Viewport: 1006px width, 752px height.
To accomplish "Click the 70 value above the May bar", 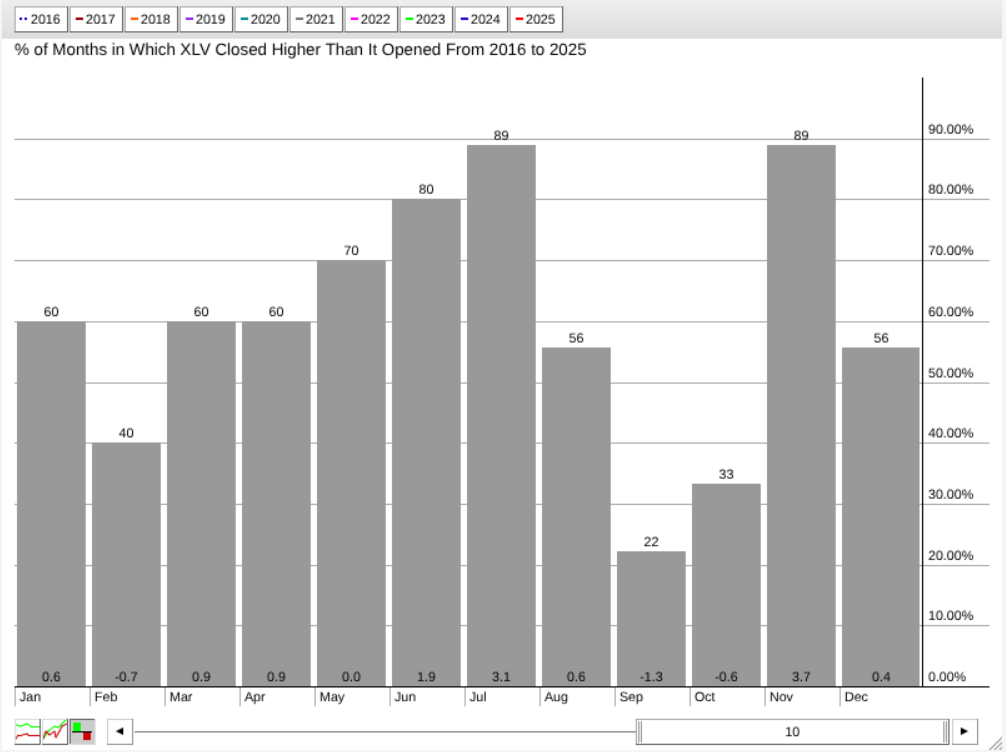I will 352,251.
